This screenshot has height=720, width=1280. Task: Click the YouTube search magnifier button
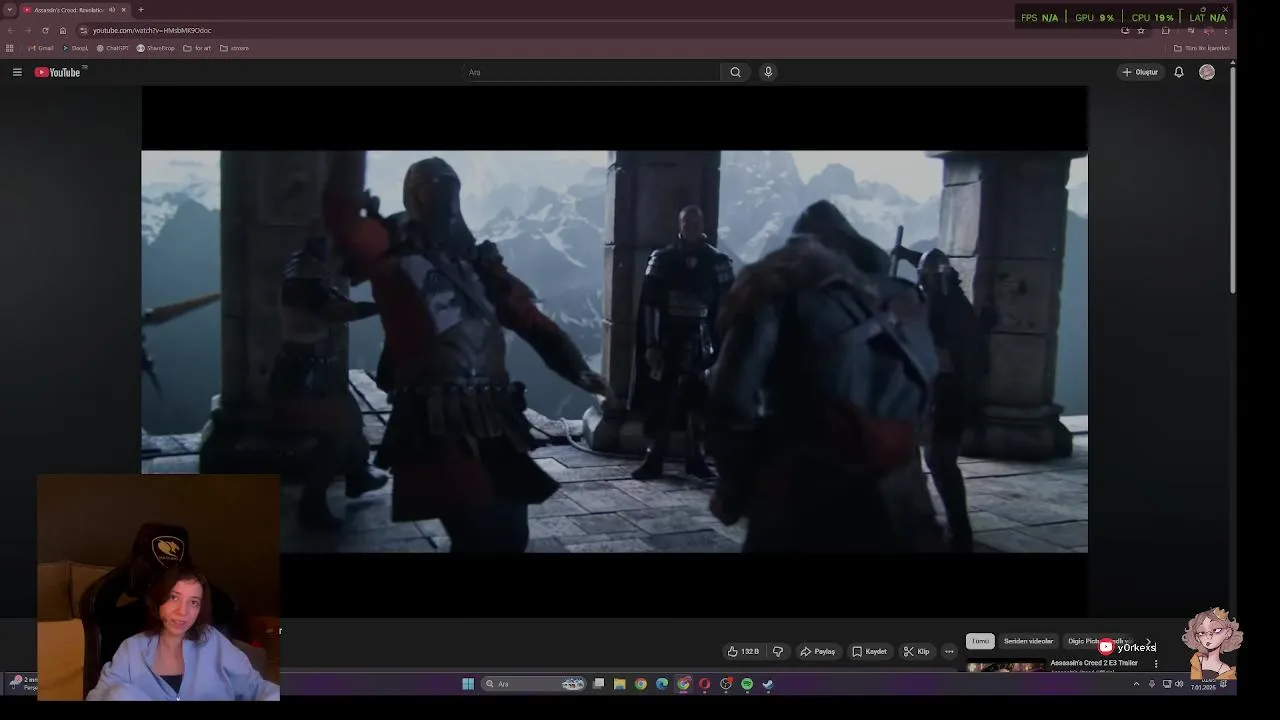tap(735, 72)
